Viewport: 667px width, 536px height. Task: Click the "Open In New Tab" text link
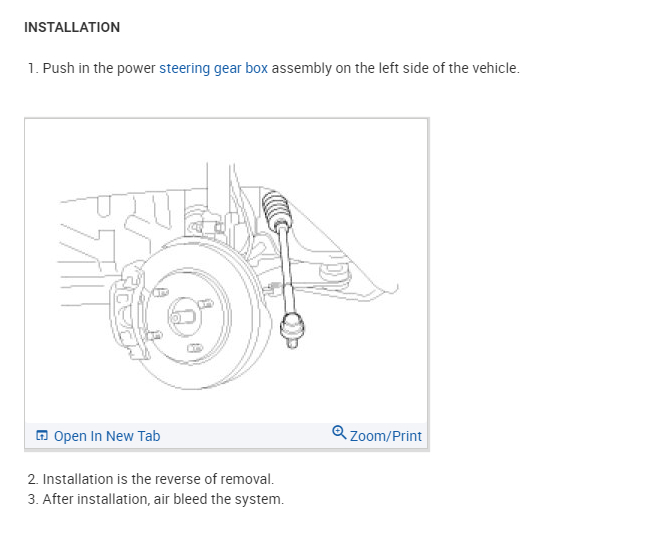coord(106,436)
